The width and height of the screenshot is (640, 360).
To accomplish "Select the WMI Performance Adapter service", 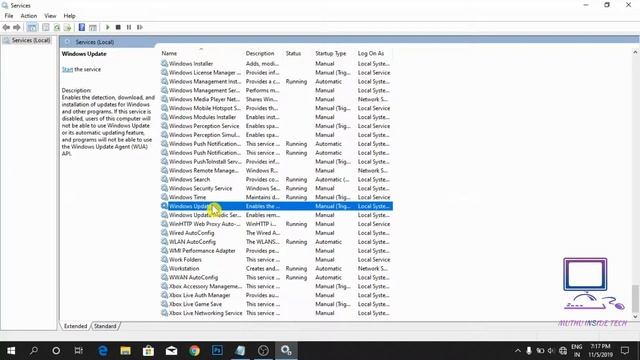I will [276, 251].
